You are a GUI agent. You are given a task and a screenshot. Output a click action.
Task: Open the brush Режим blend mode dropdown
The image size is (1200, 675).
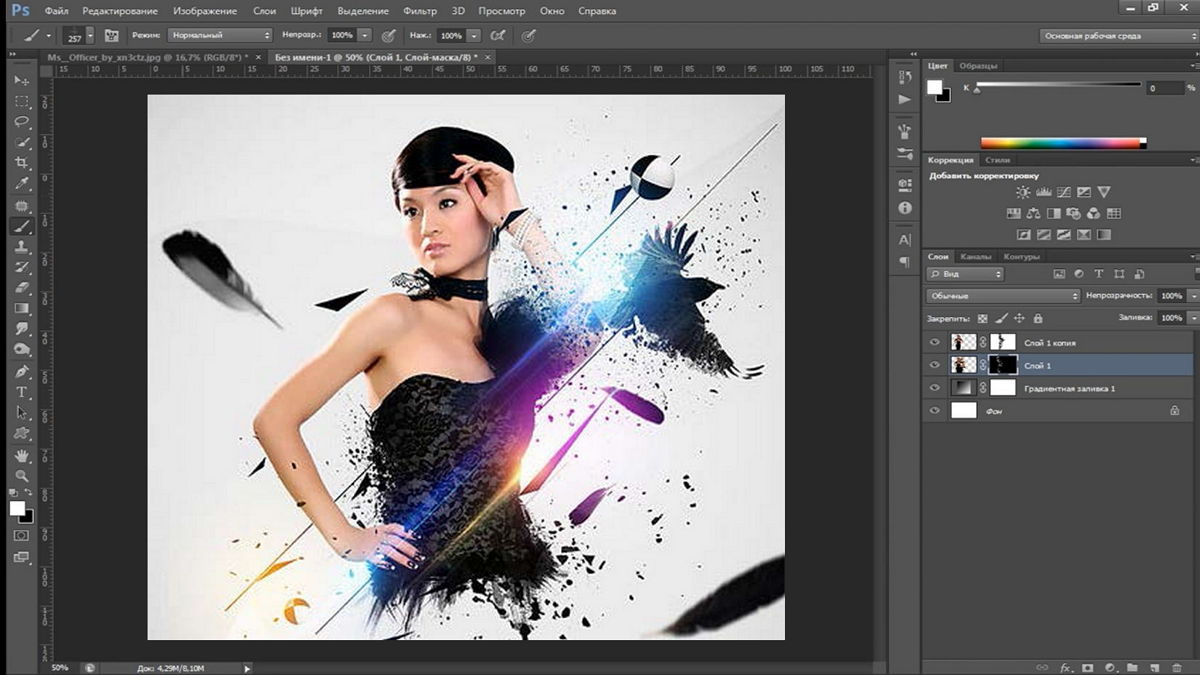coord(219,35)
